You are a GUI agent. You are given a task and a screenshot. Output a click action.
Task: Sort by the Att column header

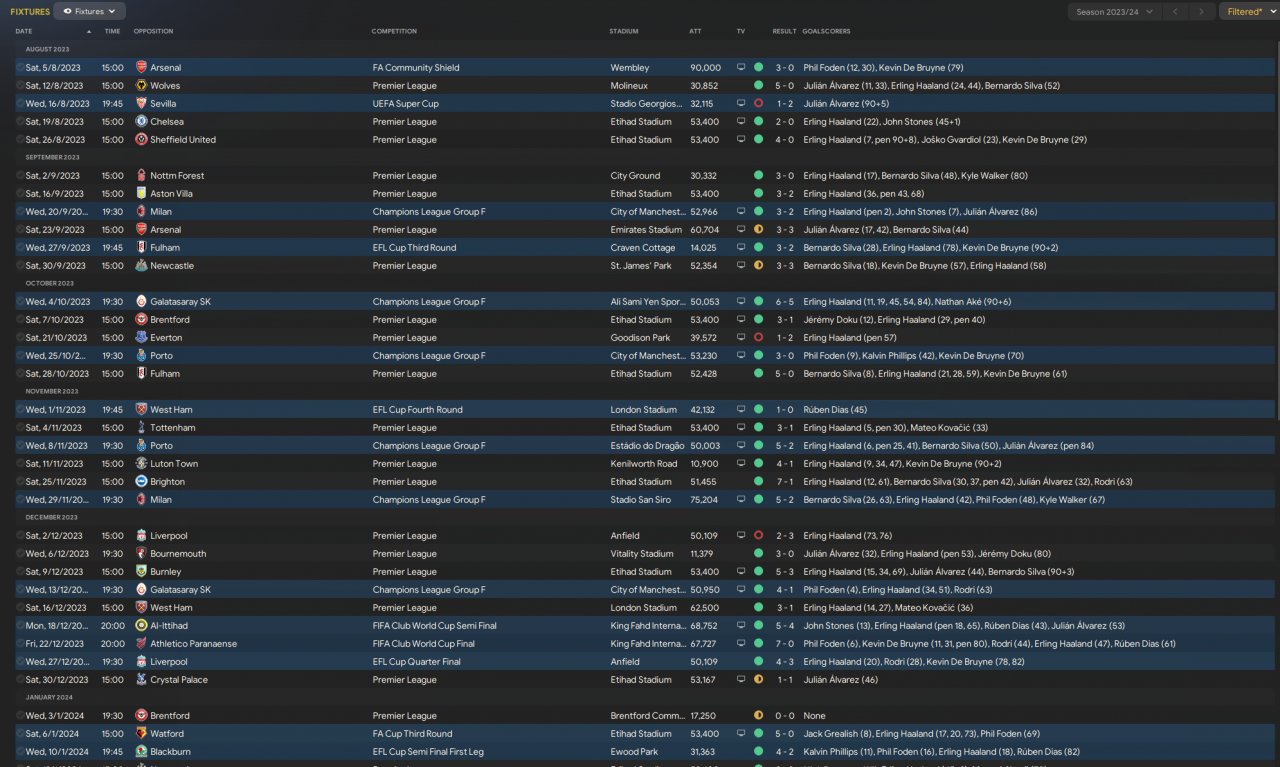click(695, 31)
